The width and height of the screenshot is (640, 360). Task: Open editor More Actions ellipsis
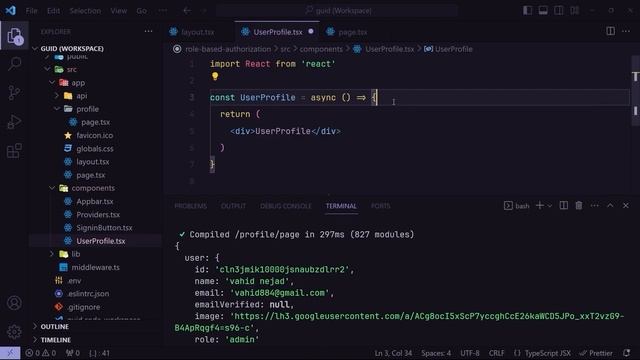coord(626,31)
